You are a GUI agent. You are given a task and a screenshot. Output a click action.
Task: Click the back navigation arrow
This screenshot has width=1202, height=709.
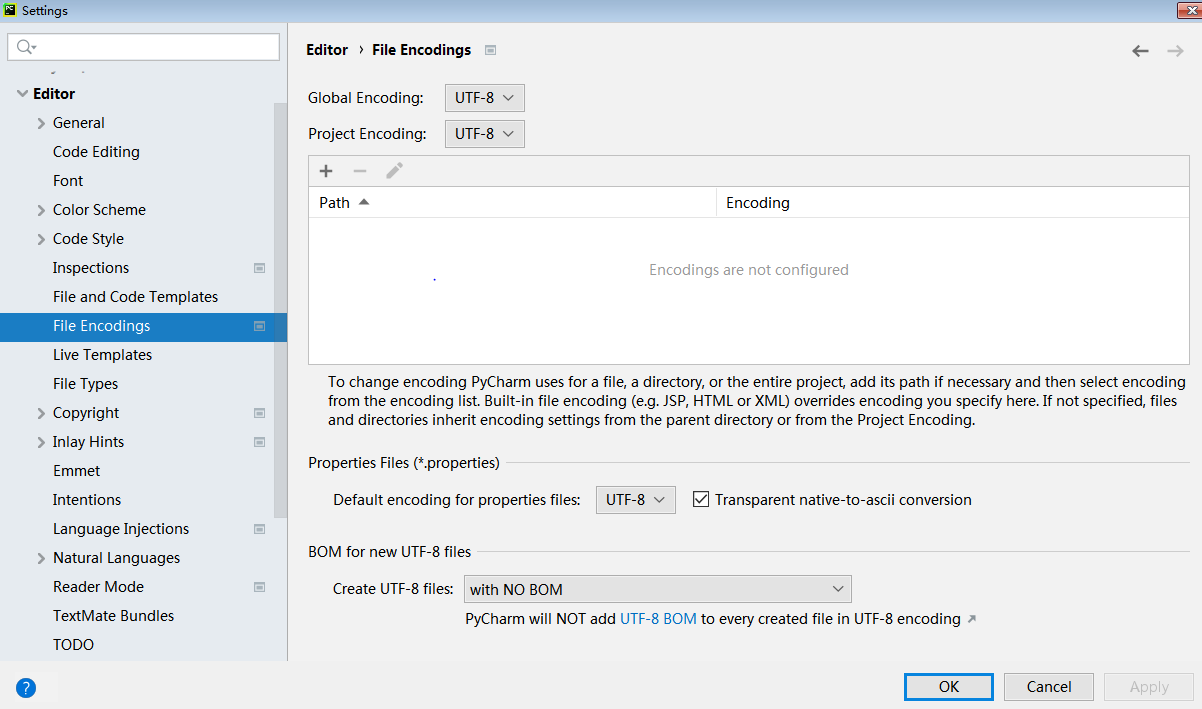coord(1140,51)
